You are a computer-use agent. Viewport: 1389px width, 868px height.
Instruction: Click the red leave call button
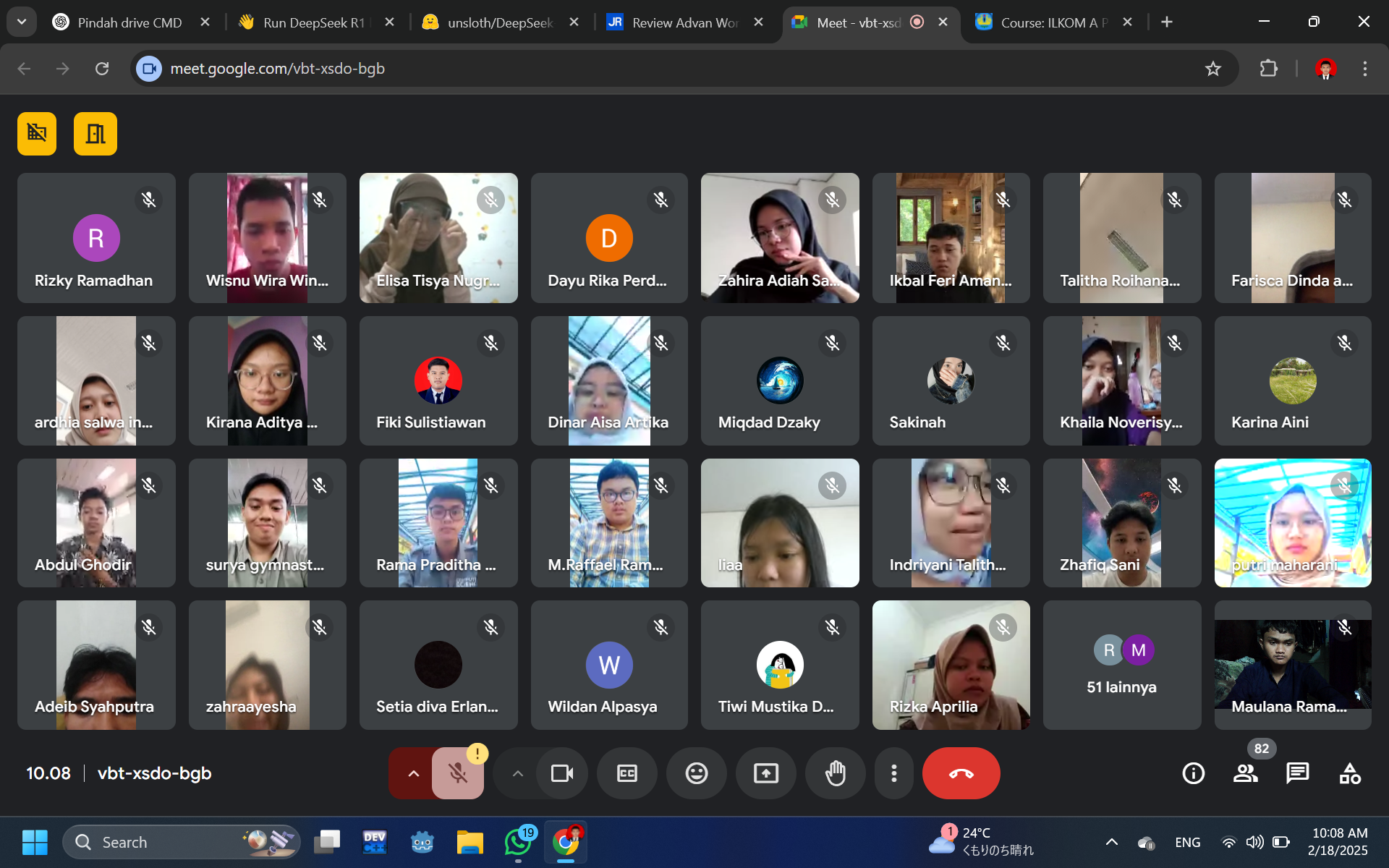click(x=961, y=773)
